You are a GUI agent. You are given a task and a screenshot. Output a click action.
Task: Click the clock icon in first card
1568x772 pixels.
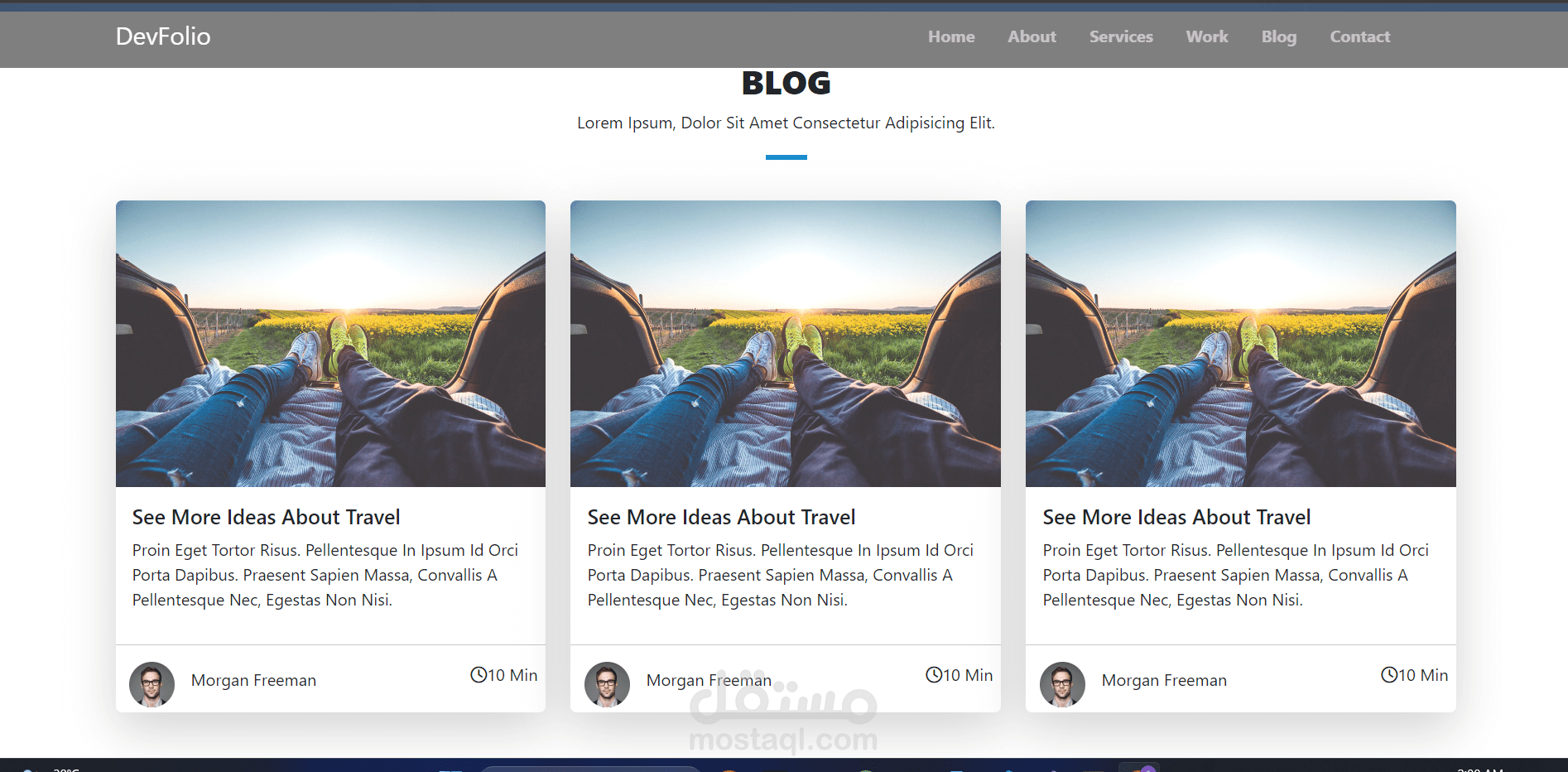click(x=479, y=674)
